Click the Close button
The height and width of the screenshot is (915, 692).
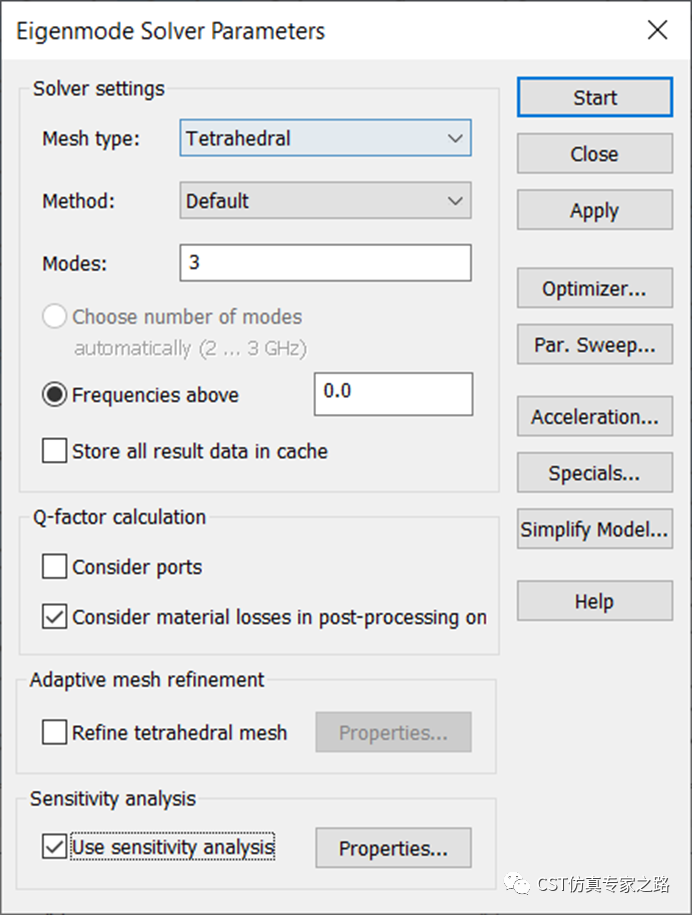pos(595,153)
